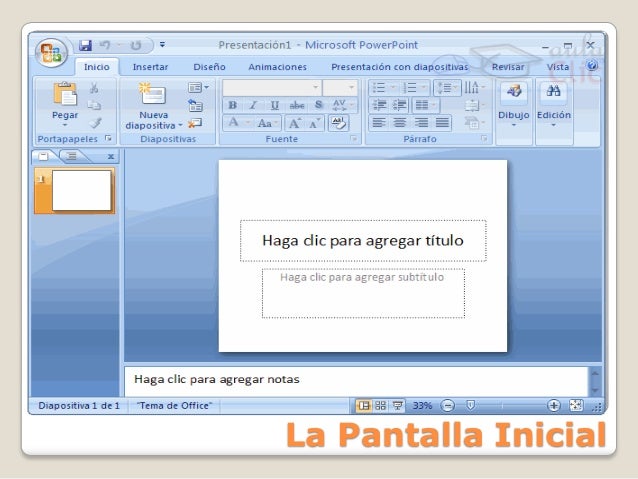Click the Format Painter brush icon
Viewport: 638px width, 479px height.
click(x=95, y=122)
